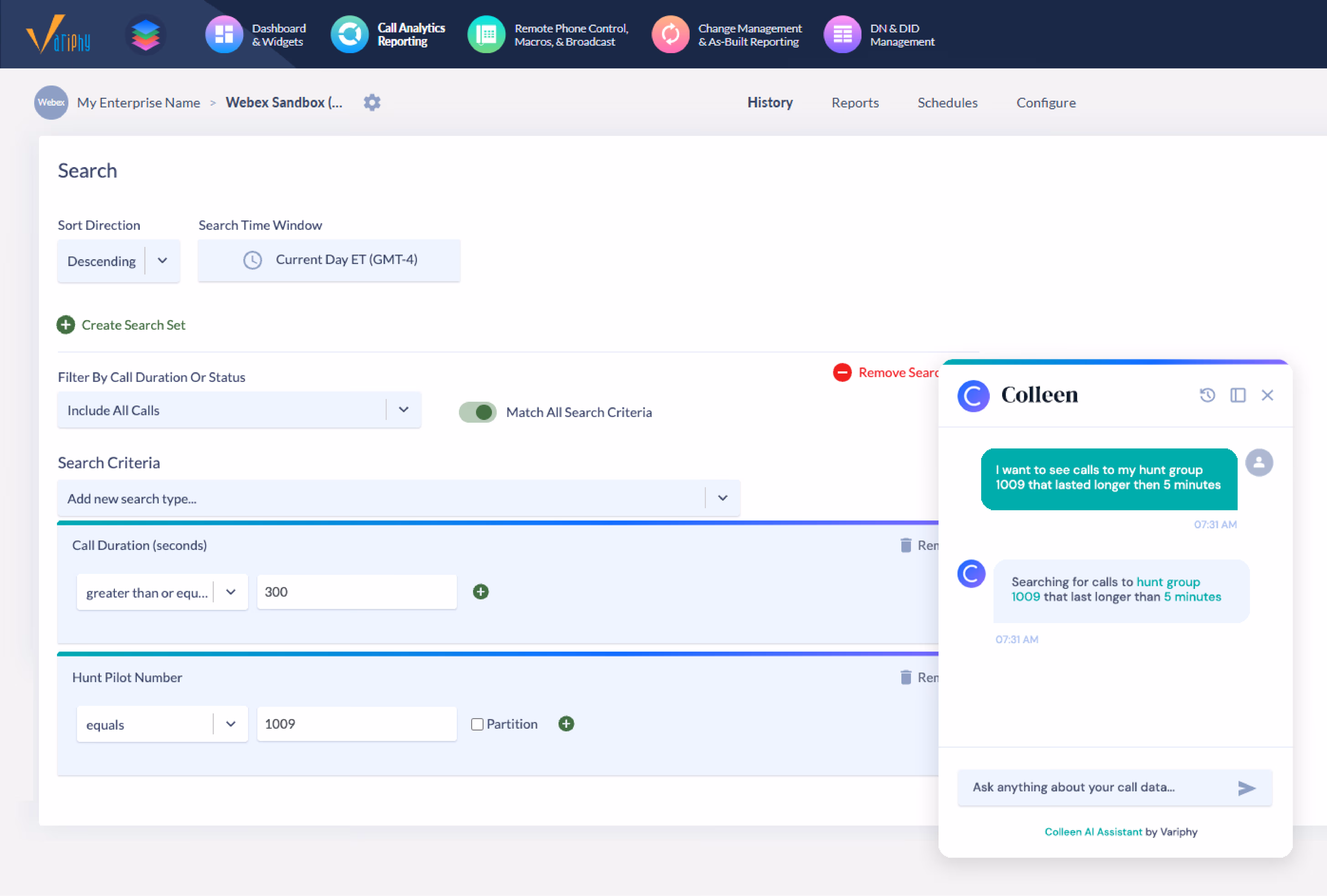Viewport: 1327px width, 896px height.
Task: Click the Hunt Pilot Number field 1009
Action: (x=357, y=724)
